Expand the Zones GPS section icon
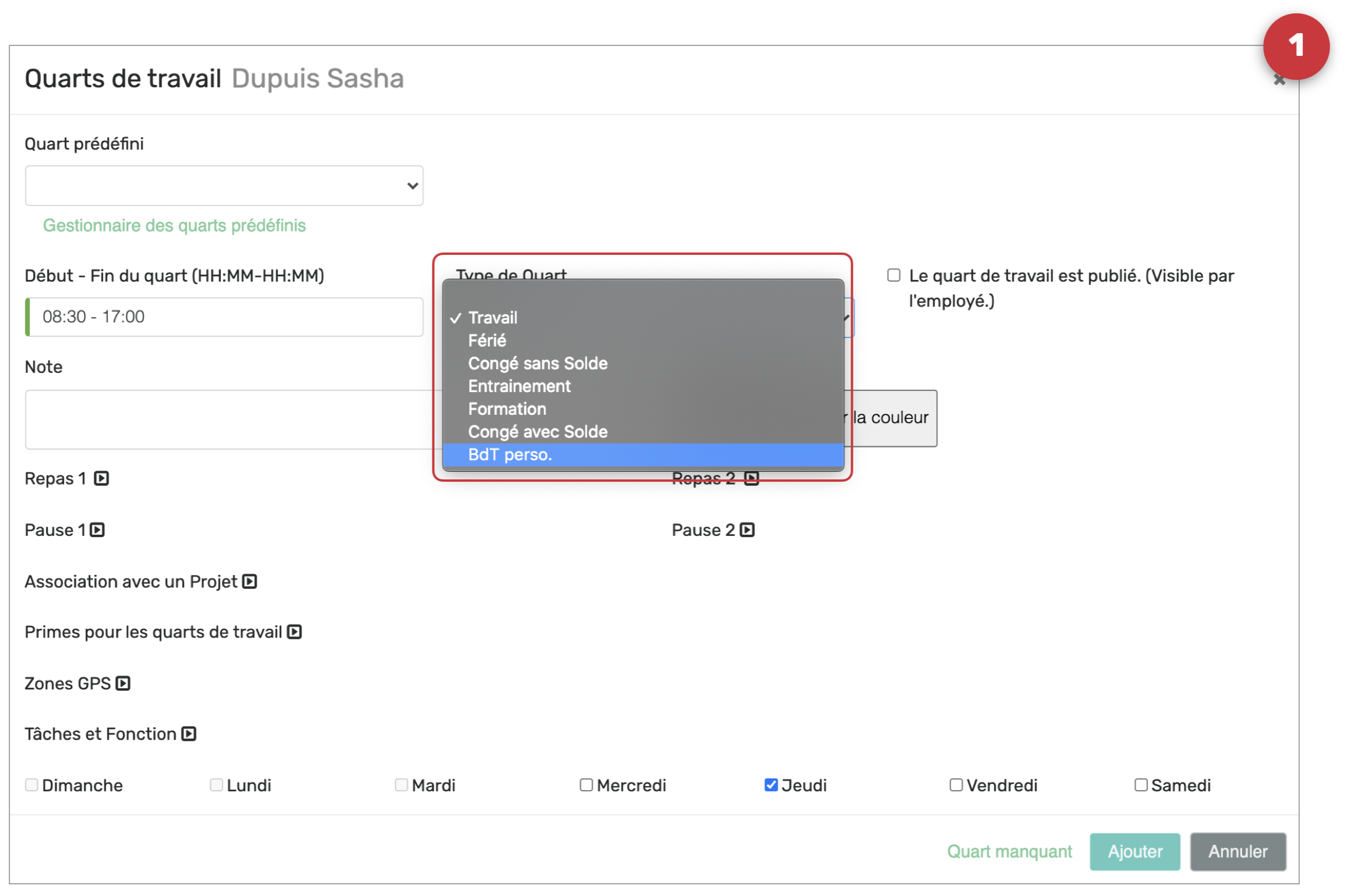 123,683
